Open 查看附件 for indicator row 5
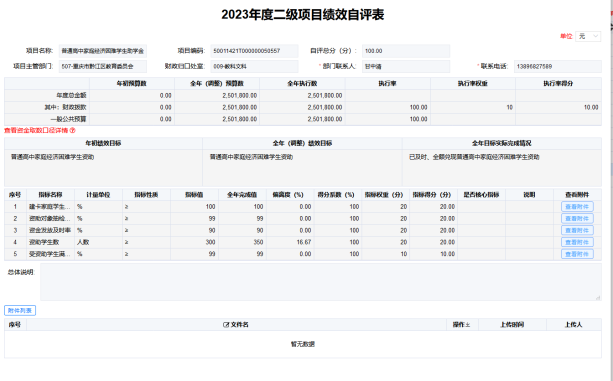 click(577, 254)
